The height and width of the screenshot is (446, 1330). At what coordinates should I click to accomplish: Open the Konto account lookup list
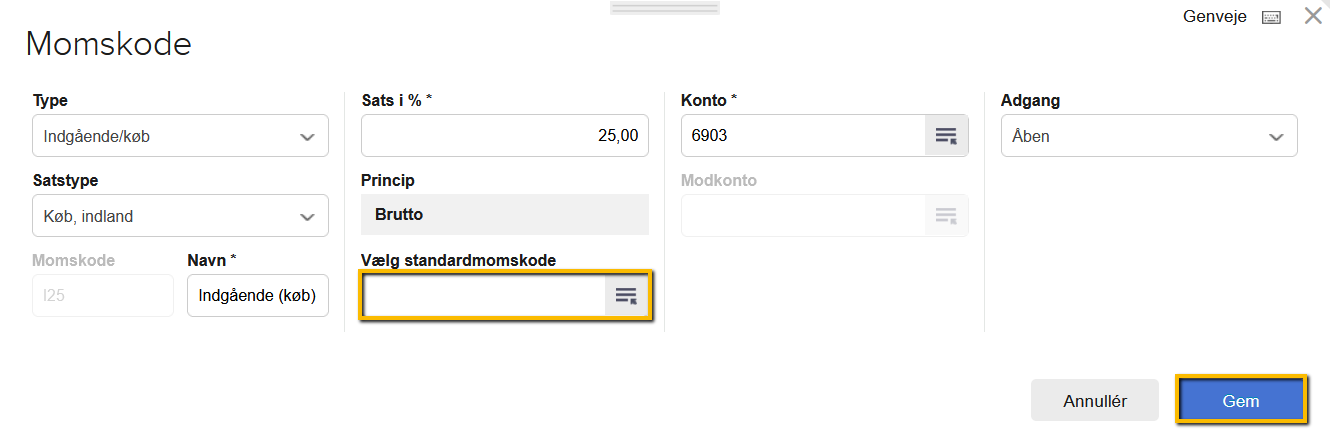click(x=946, y=135)
